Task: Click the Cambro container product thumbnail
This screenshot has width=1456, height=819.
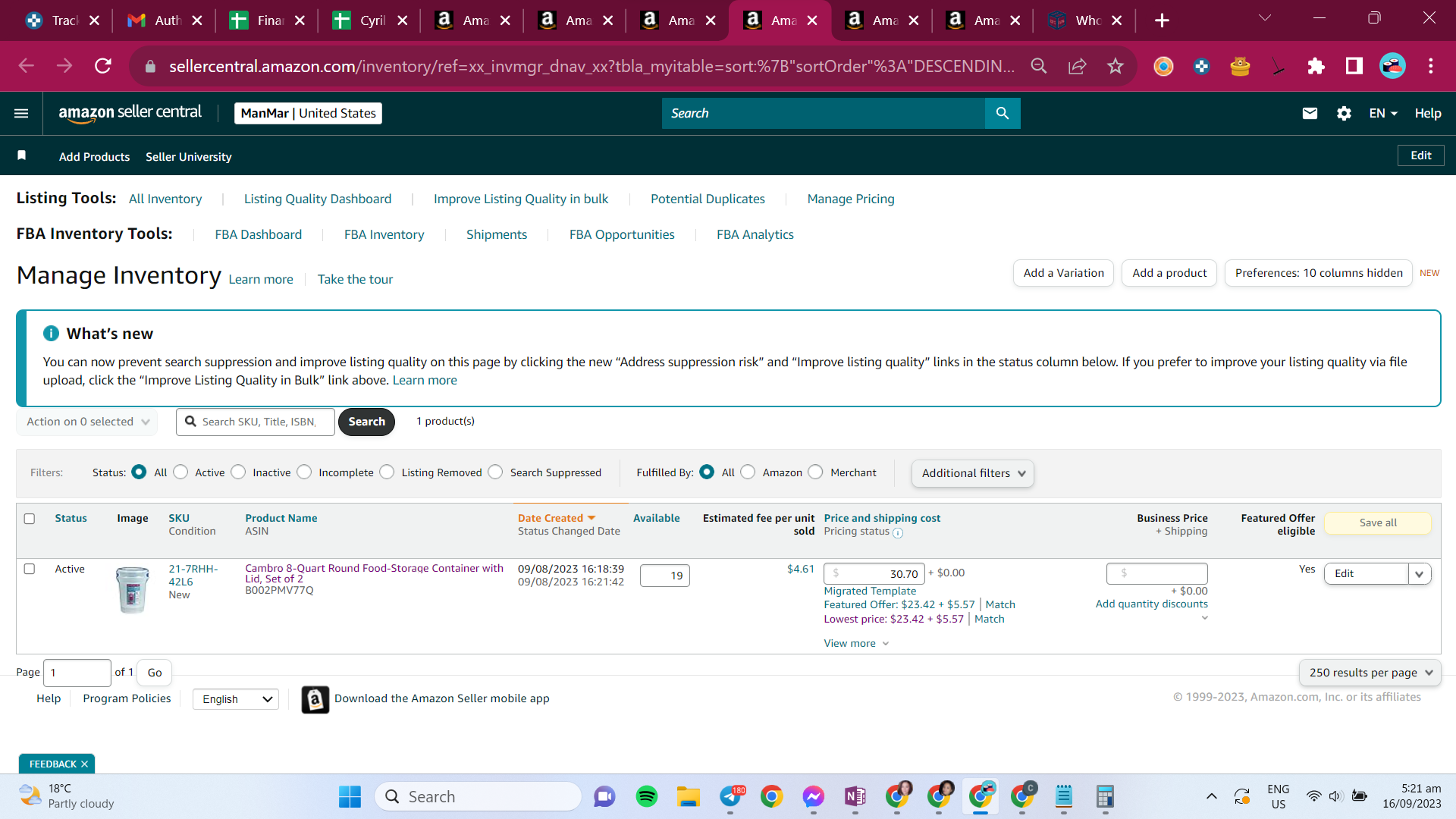Action: tap(133, 590)
